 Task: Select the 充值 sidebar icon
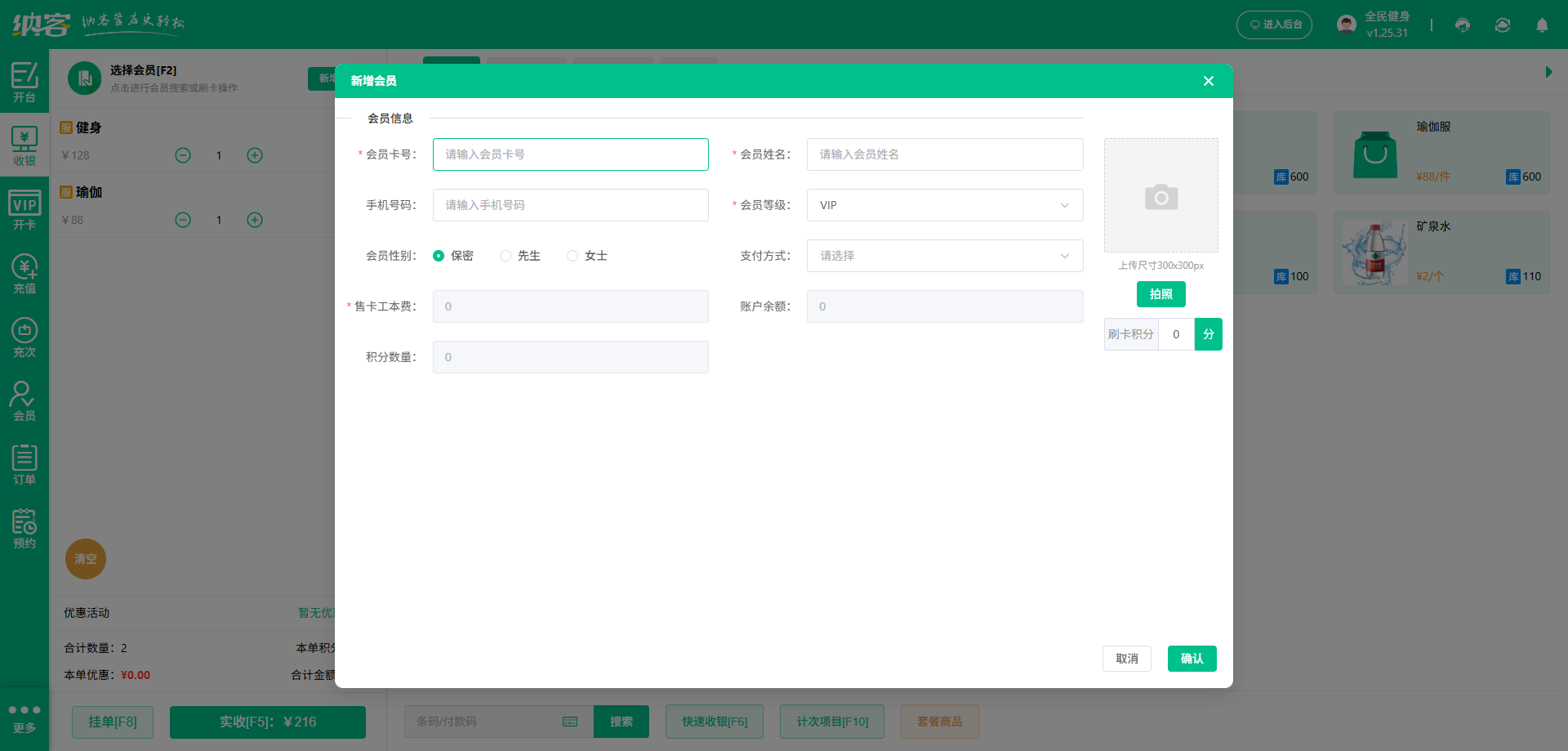[x=24, y=272]
